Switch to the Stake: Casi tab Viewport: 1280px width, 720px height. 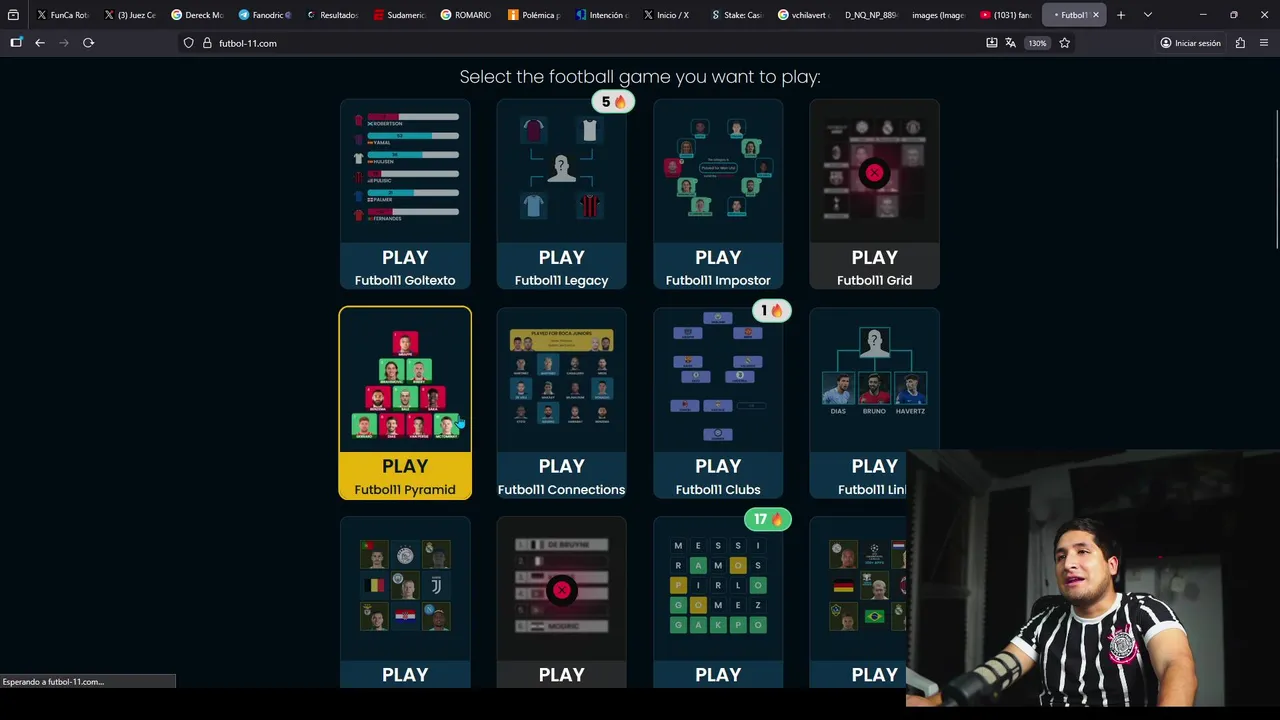coord(735,15)
